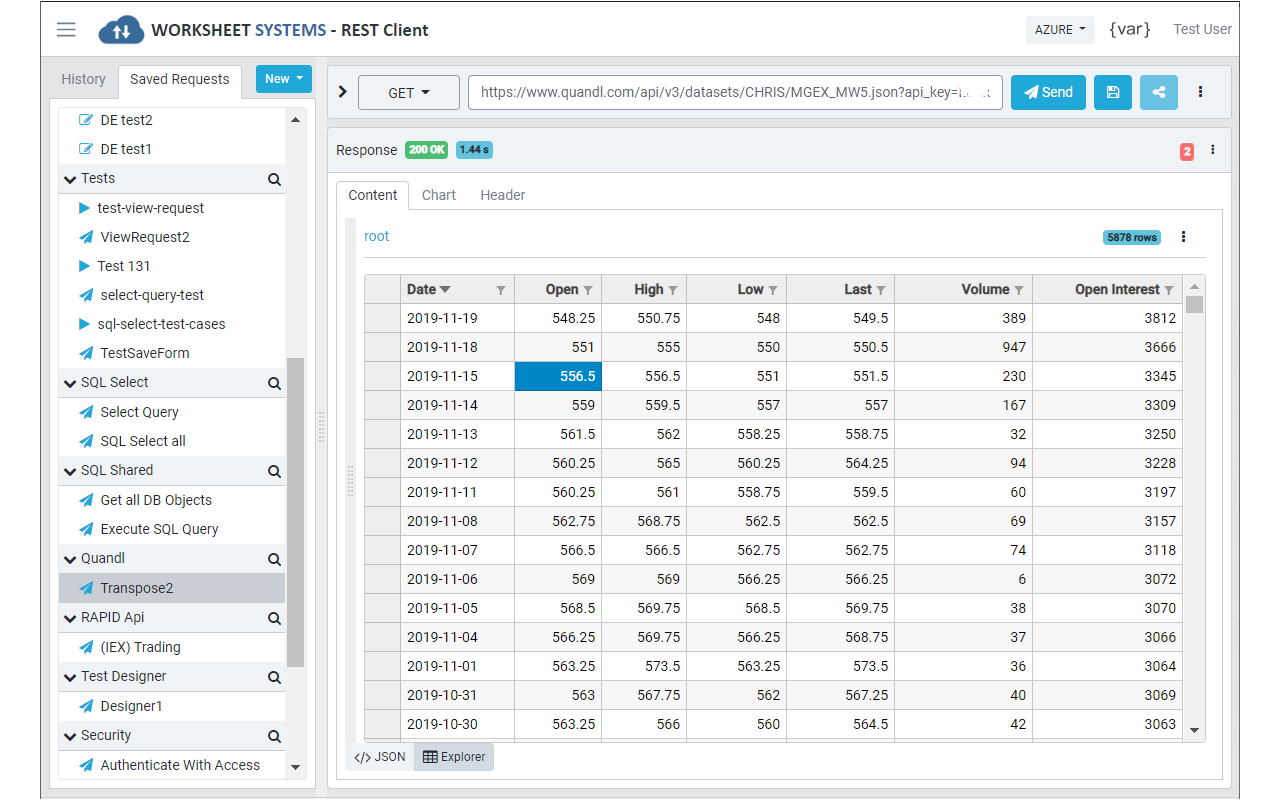
Task: Click the data table scrollbar down arrow
Action: [x=1194, y=731]
